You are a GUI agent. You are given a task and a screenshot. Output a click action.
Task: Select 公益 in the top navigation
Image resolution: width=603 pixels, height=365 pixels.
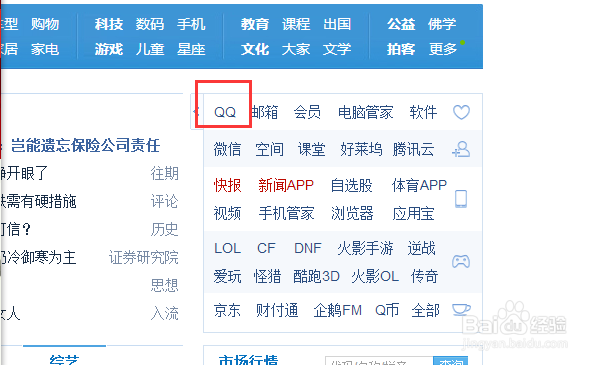click(x=401, y=24)
